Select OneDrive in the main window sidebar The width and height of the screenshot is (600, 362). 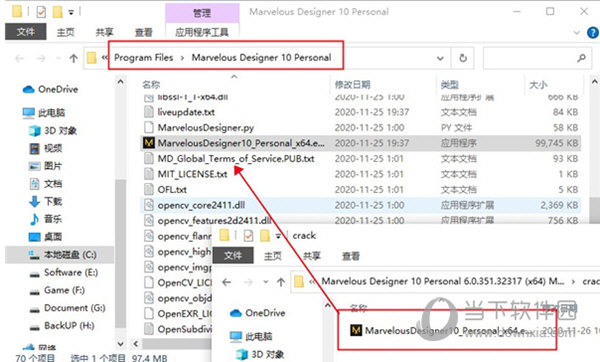pyautogui.click(x=50, y=90)
